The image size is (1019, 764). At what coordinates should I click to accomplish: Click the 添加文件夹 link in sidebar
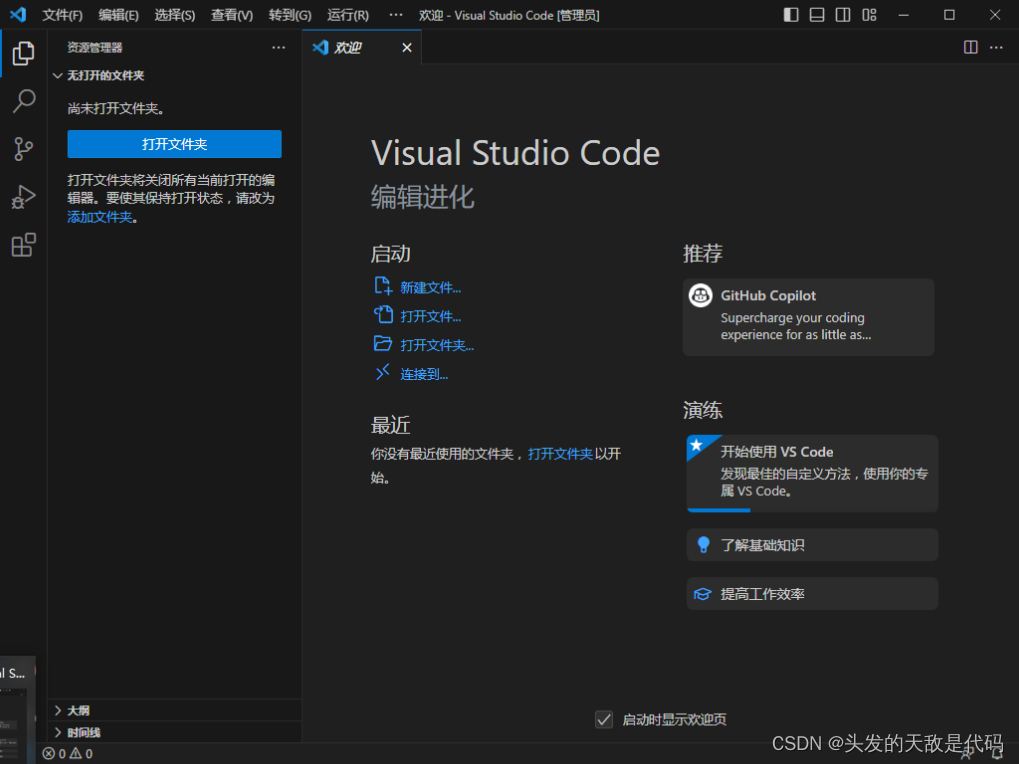click(99, 217)
